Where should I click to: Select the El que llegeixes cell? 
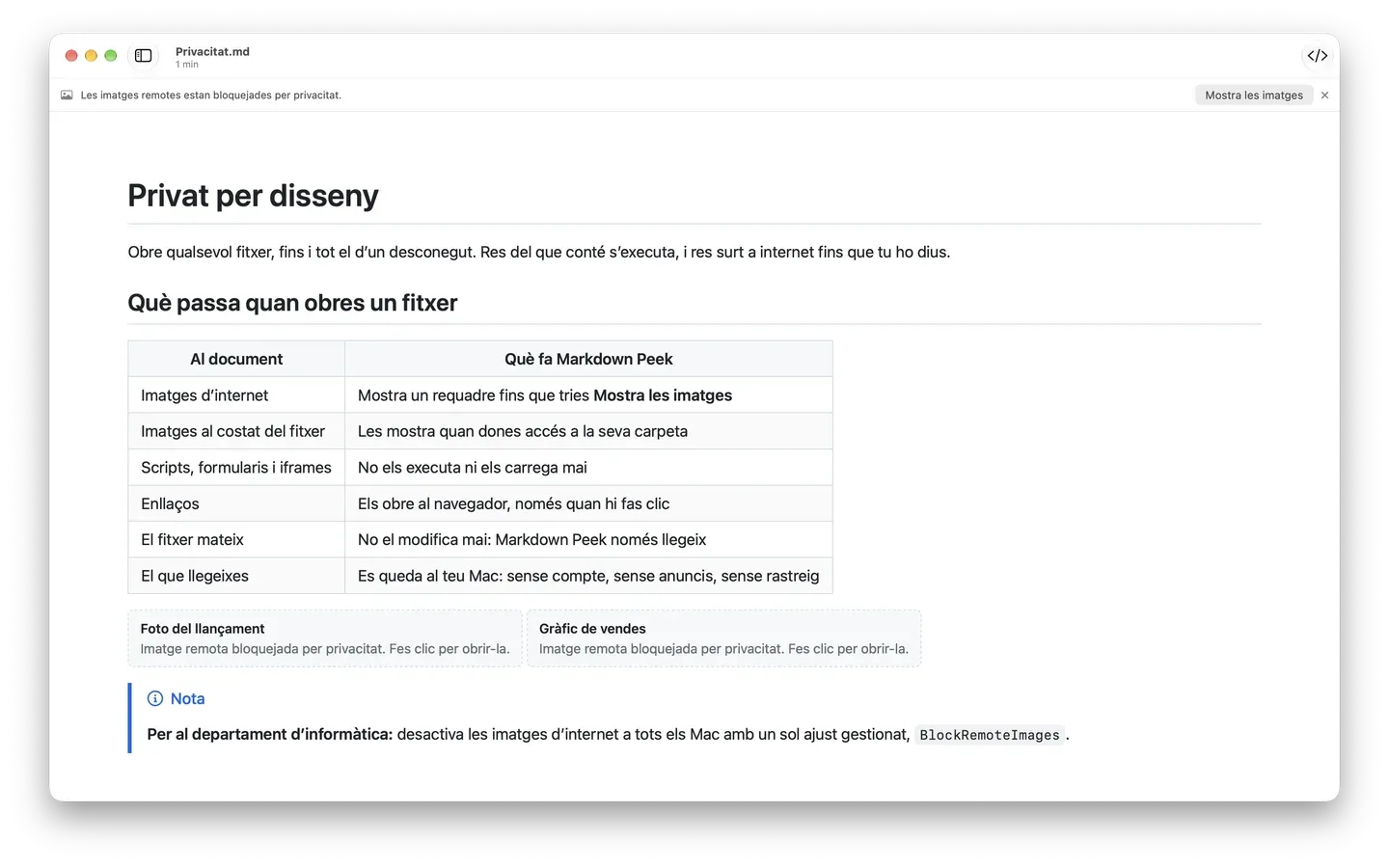[x=236, y=576]
